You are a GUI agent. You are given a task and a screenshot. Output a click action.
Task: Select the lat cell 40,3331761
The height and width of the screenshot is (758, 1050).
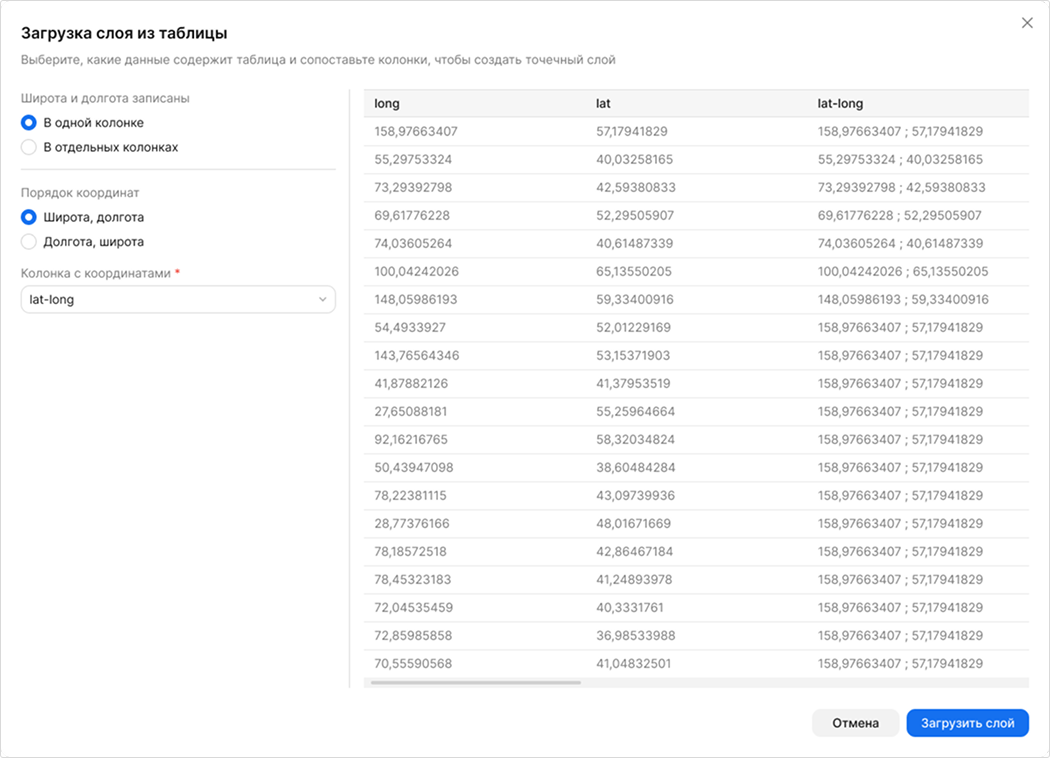(x=630, y=608)
